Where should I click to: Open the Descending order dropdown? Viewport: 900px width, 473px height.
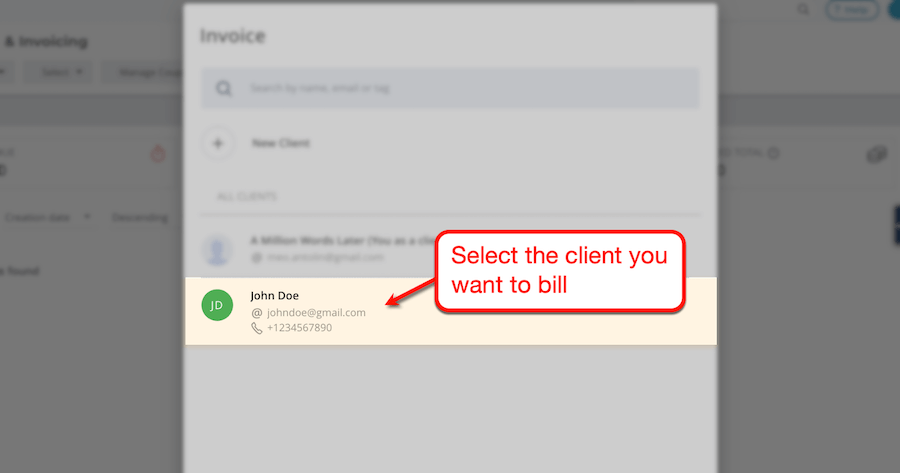click(140, 218)
